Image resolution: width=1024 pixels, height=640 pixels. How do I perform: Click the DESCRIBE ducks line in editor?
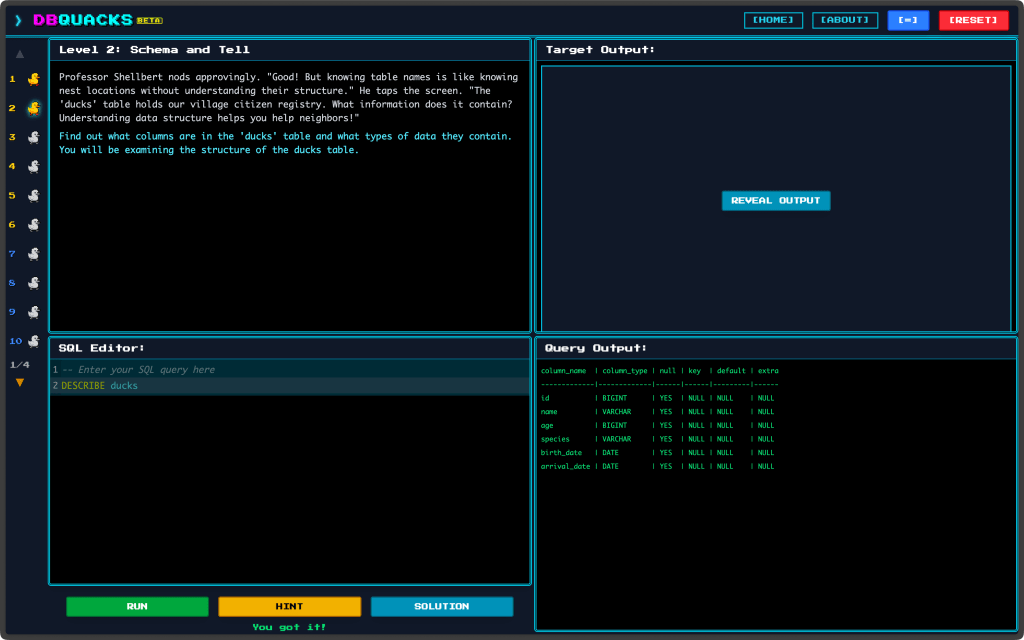pos(100,386)
